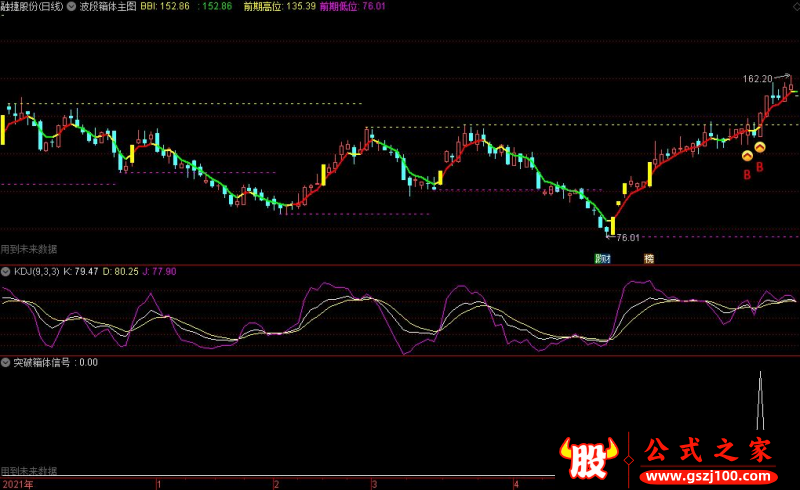Click the upper orange buy arrow marker
Image resolution: width=800 pixels, height=490 pixels.
click(x=760, y=148)
